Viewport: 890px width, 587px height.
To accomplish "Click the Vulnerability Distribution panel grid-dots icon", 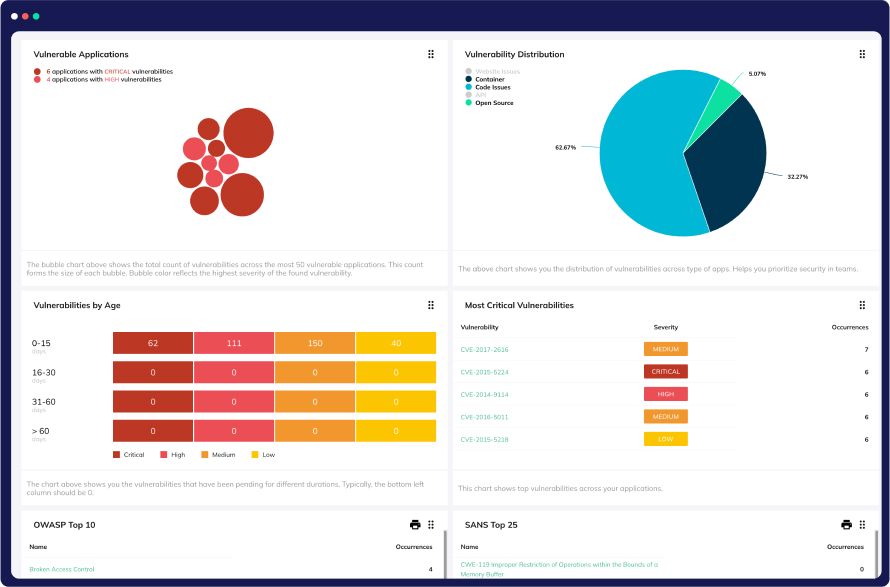I will 862,54.
